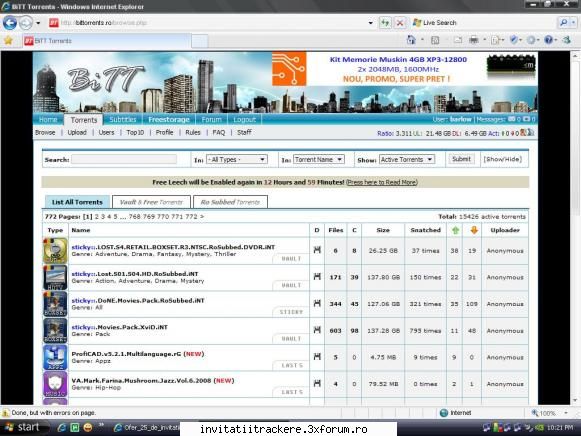Open the Lost.S01.S04.HD.RoSubbed.iNT torrent
This screenshot has width=581, height=436.
pos(135,274)
